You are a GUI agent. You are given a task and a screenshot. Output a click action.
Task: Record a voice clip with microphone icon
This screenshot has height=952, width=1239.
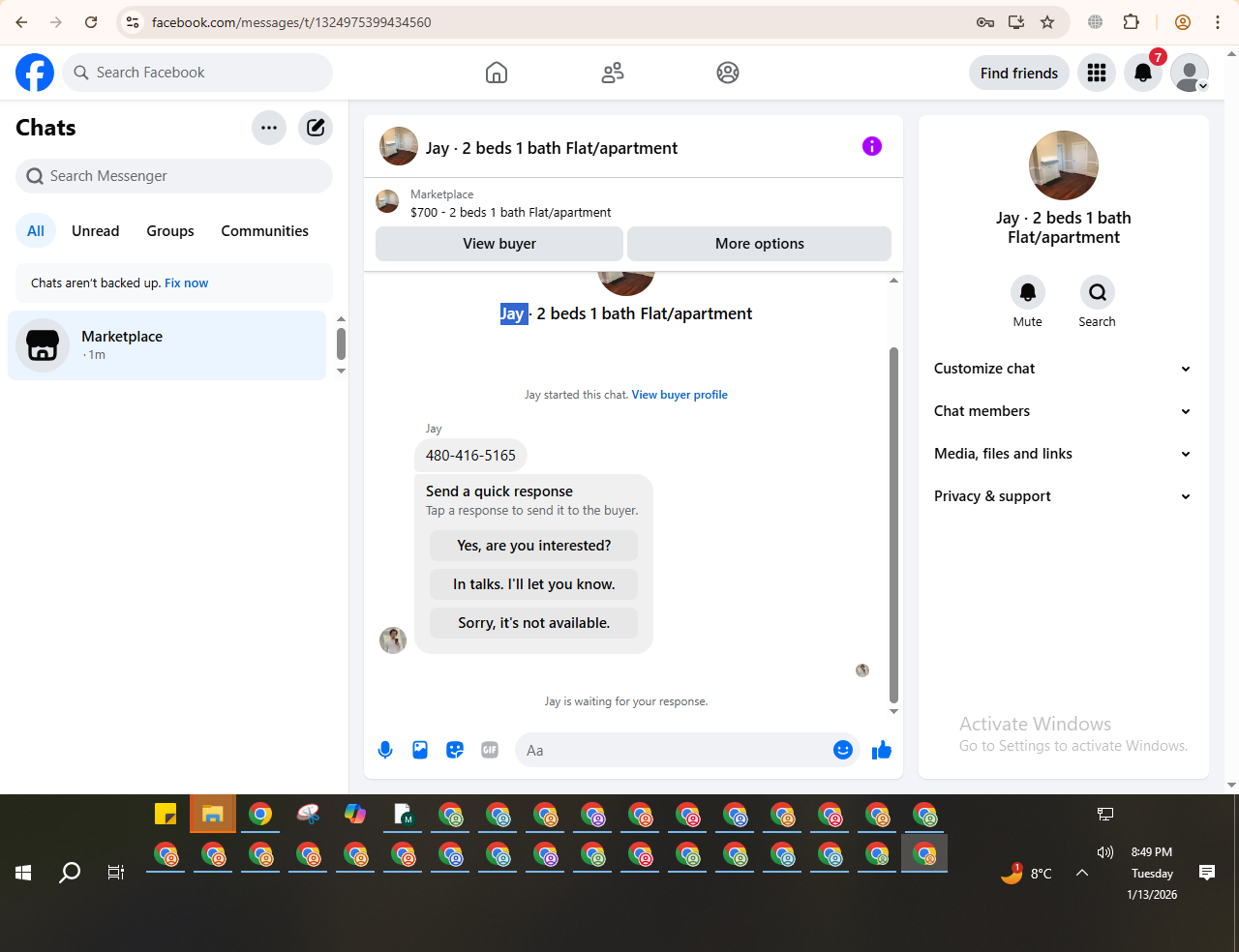coord(385,750)
